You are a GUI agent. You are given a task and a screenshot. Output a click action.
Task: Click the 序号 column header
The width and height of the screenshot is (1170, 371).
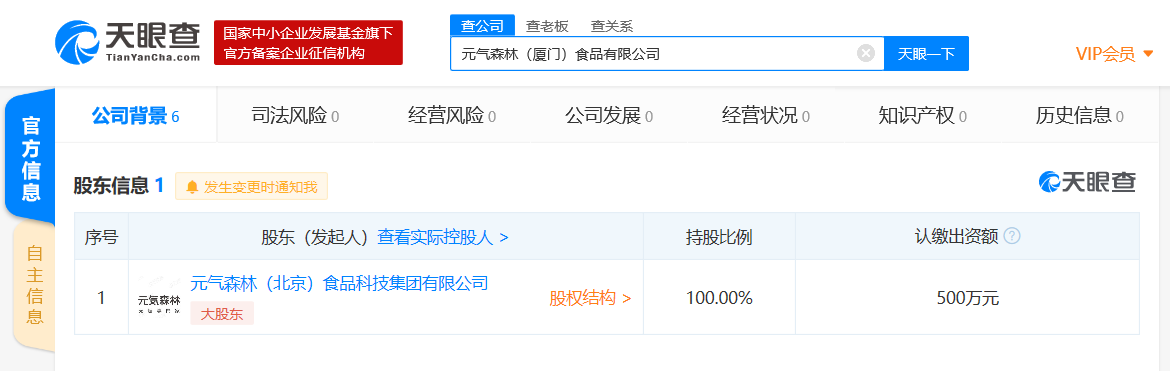click(101, 237)
